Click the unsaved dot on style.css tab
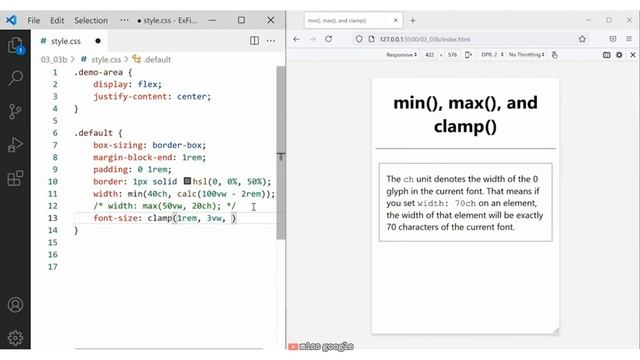This screenshot has width=640, height=360. pos(98,41)
